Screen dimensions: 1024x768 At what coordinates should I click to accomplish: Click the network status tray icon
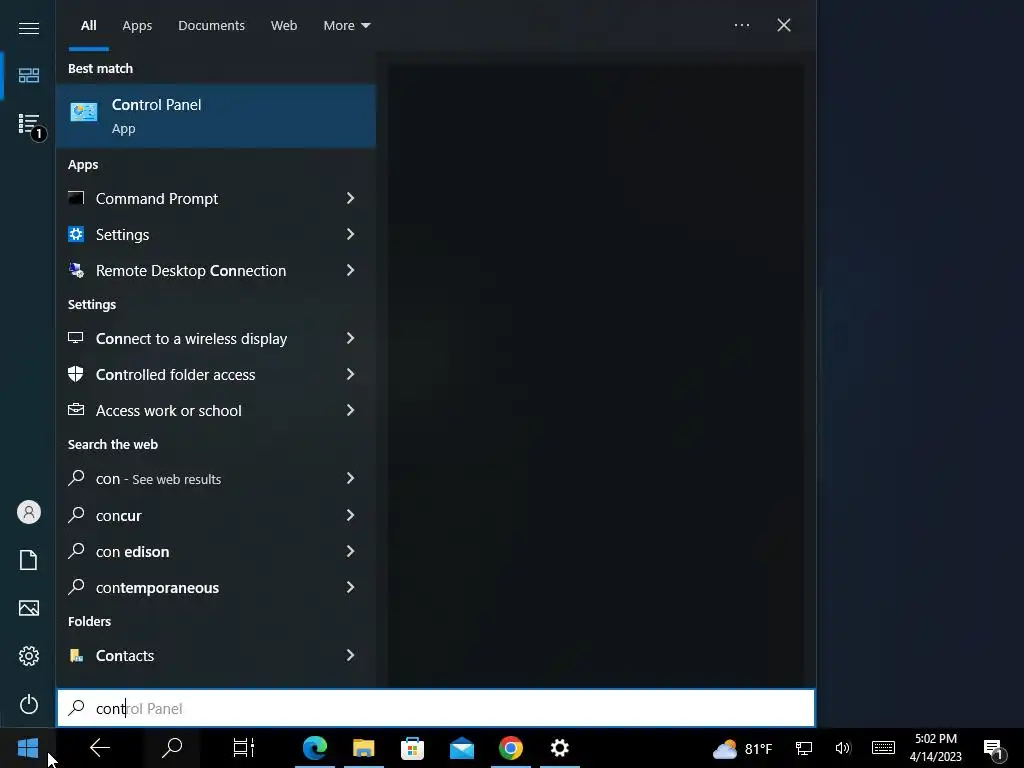coord(804,748)
